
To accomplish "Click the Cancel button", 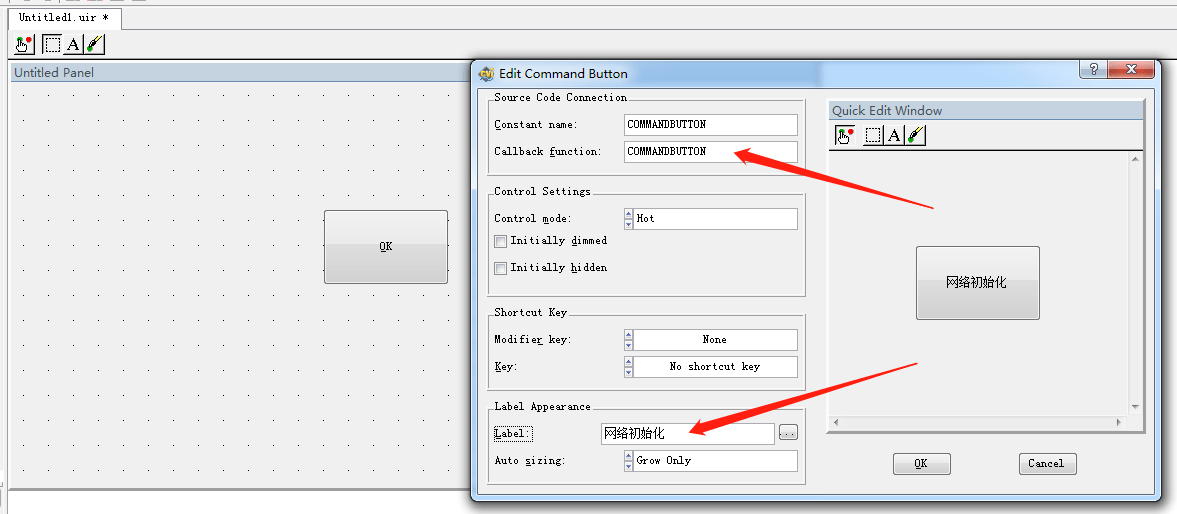I will point(1047,464).
